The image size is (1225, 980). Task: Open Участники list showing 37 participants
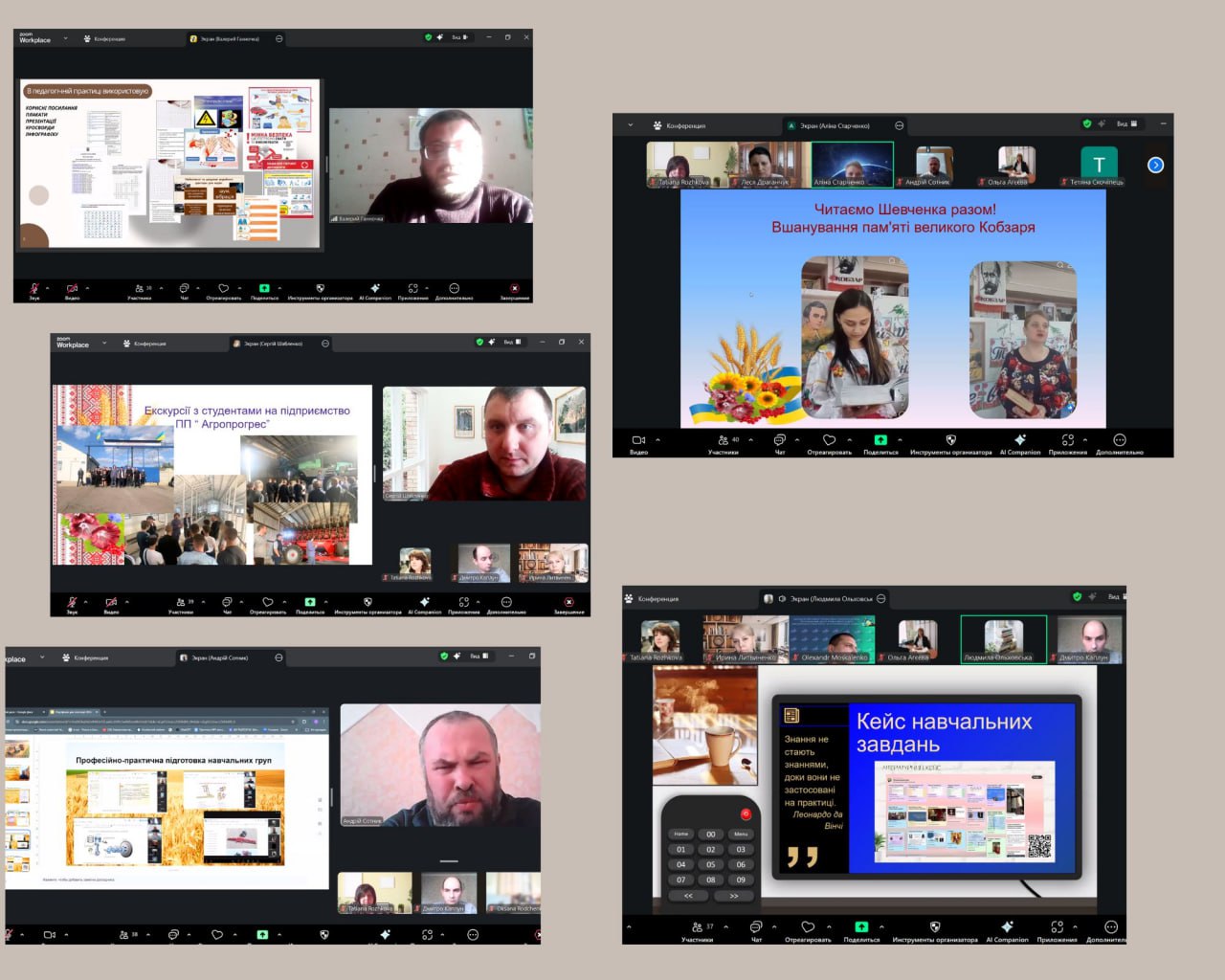pyautogui.click(x=697, y=928)
